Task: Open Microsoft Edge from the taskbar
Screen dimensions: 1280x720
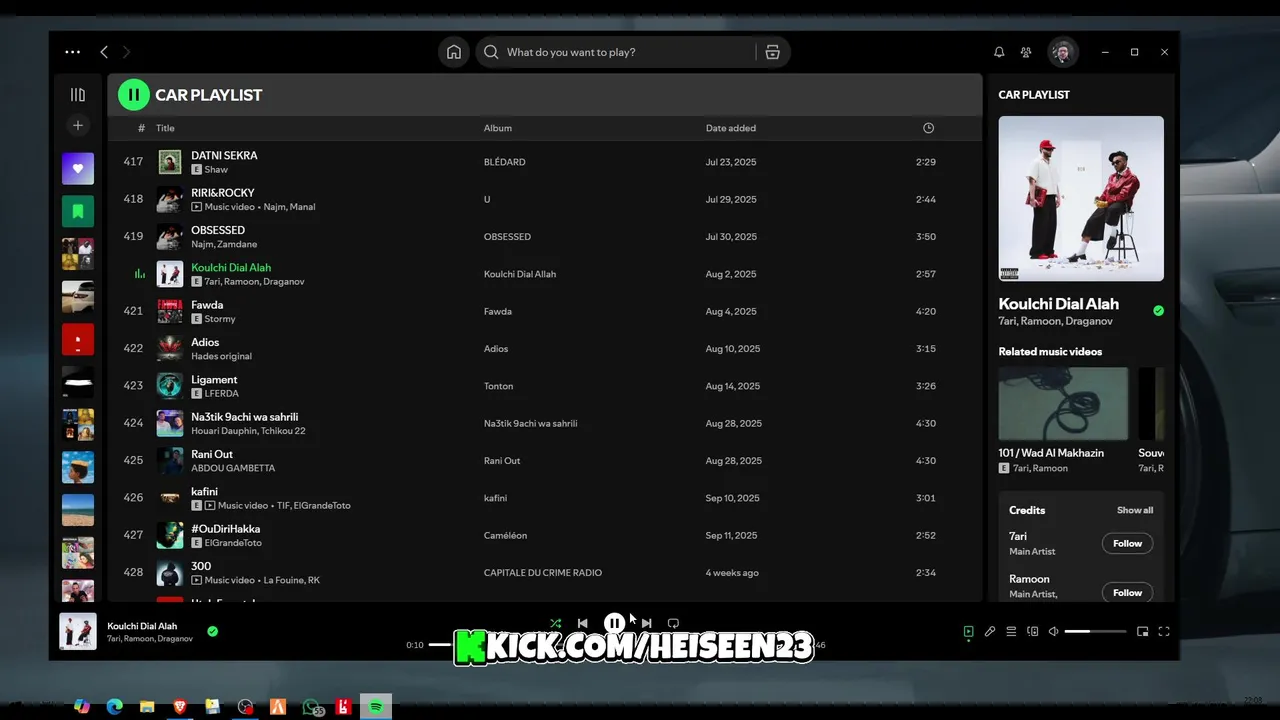Action: click(114, 706)
